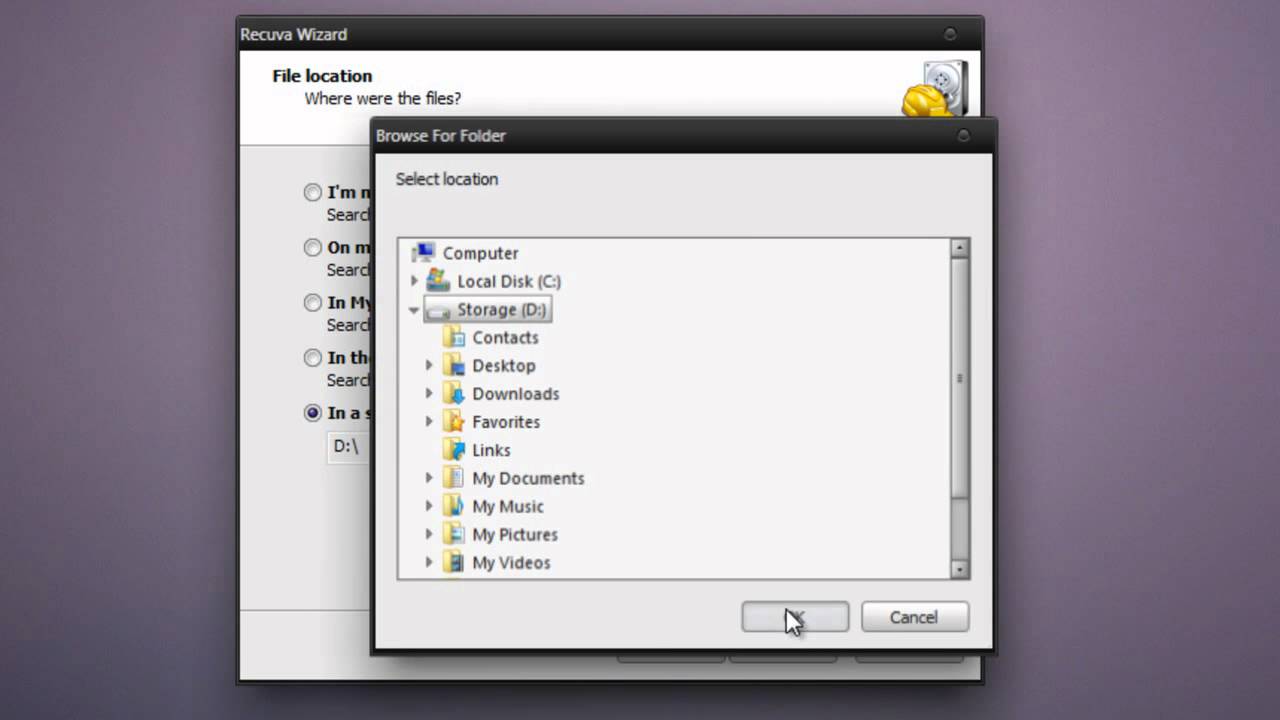Select the "My Videos" folder name
1280x720 pixels.
[x=511, y=561]
